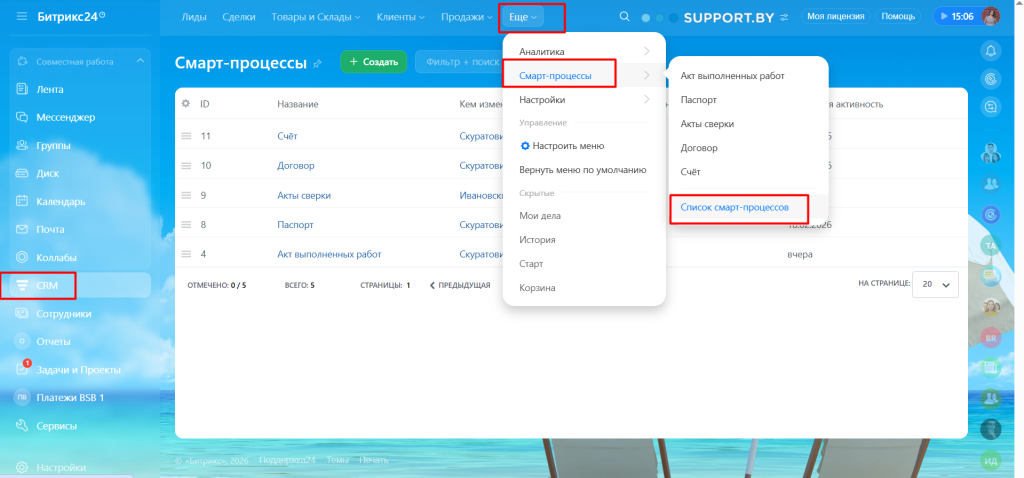1024x478 pixels.
Task: Open Мессенджер from the left sidebar
Action: (65, 117)
